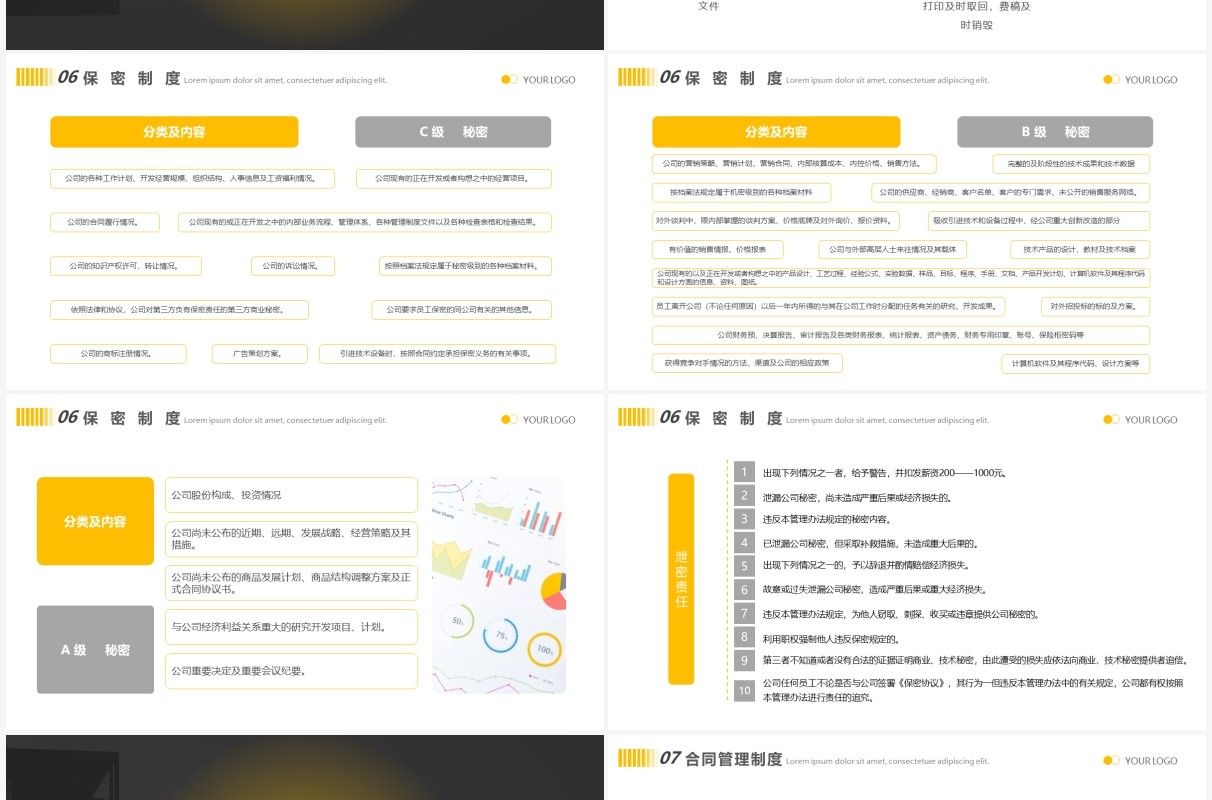Click numbered square 1 in 泄密责任 list
1212x800 pixels.
[744, 472]
